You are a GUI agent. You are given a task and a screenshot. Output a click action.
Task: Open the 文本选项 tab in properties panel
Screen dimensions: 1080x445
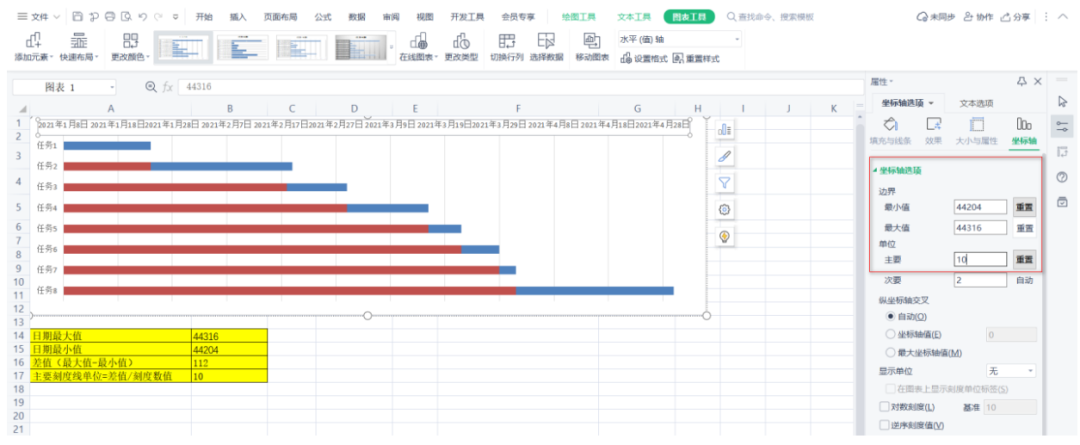976,103
